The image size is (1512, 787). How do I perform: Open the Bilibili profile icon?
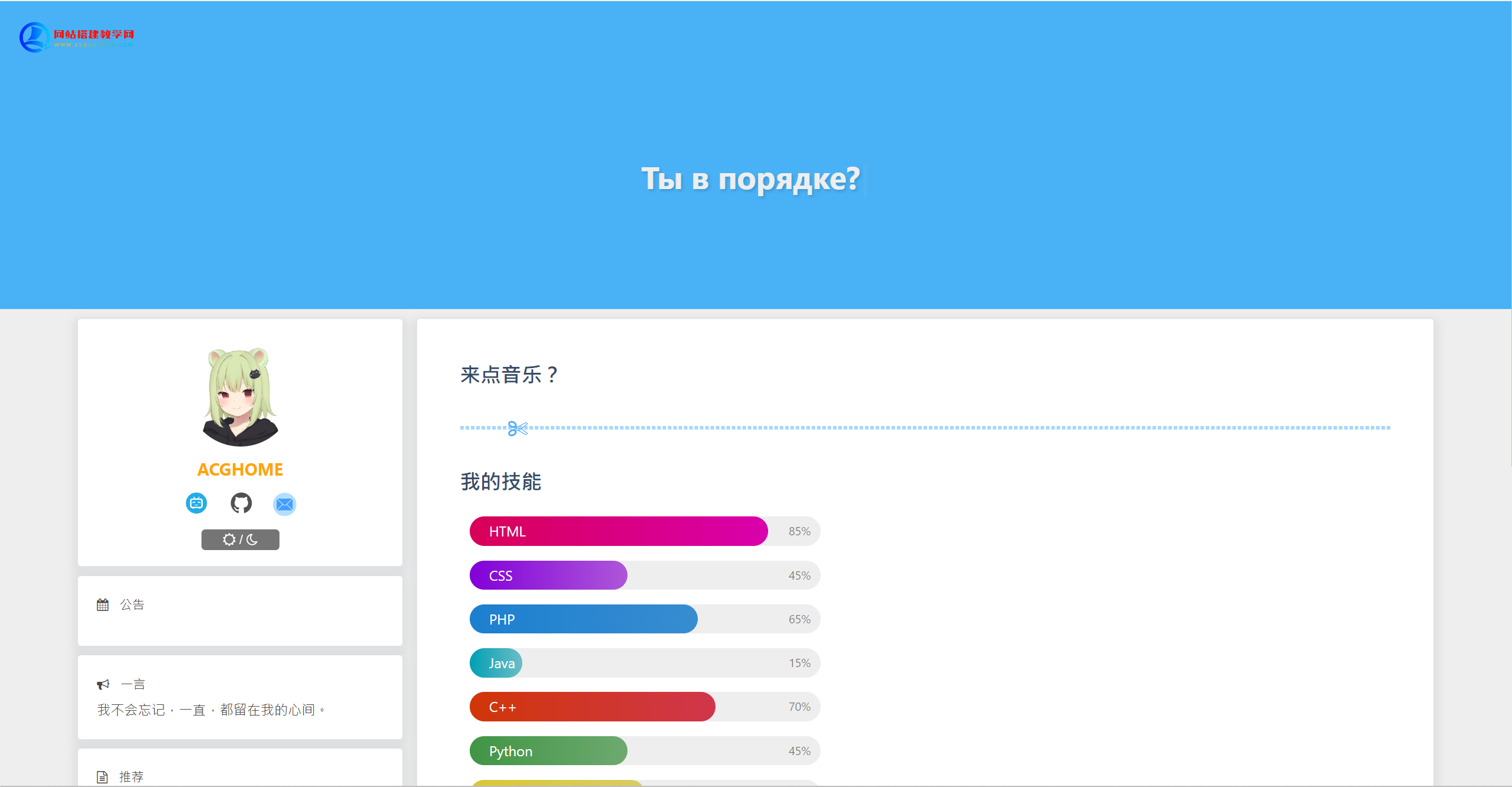[x=196, y=503]
